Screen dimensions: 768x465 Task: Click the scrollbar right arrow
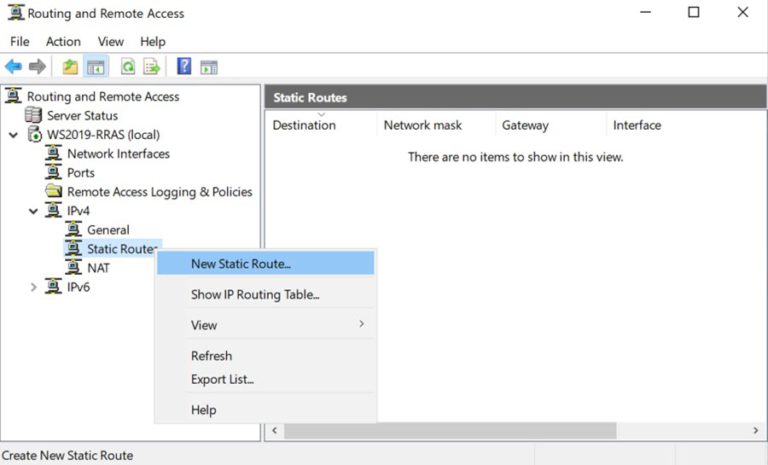tap(756, 431)
